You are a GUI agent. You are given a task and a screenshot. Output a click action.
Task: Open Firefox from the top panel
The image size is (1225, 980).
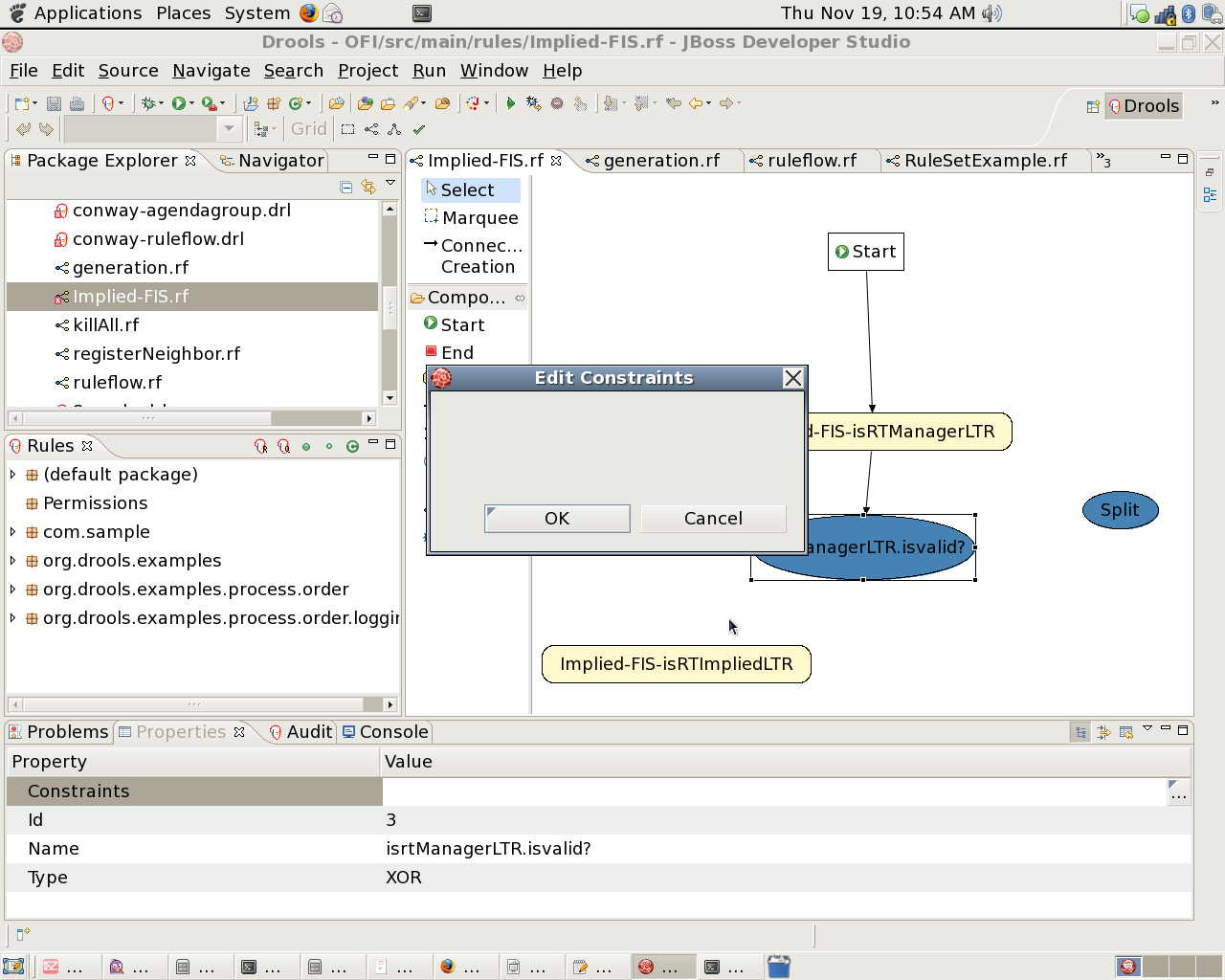tap(308, 13)
